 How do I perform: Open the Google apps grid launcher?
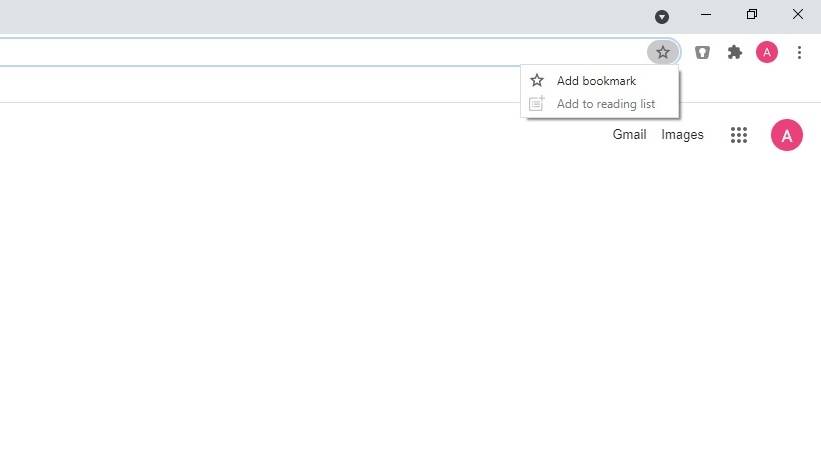[x=739, y=135]
